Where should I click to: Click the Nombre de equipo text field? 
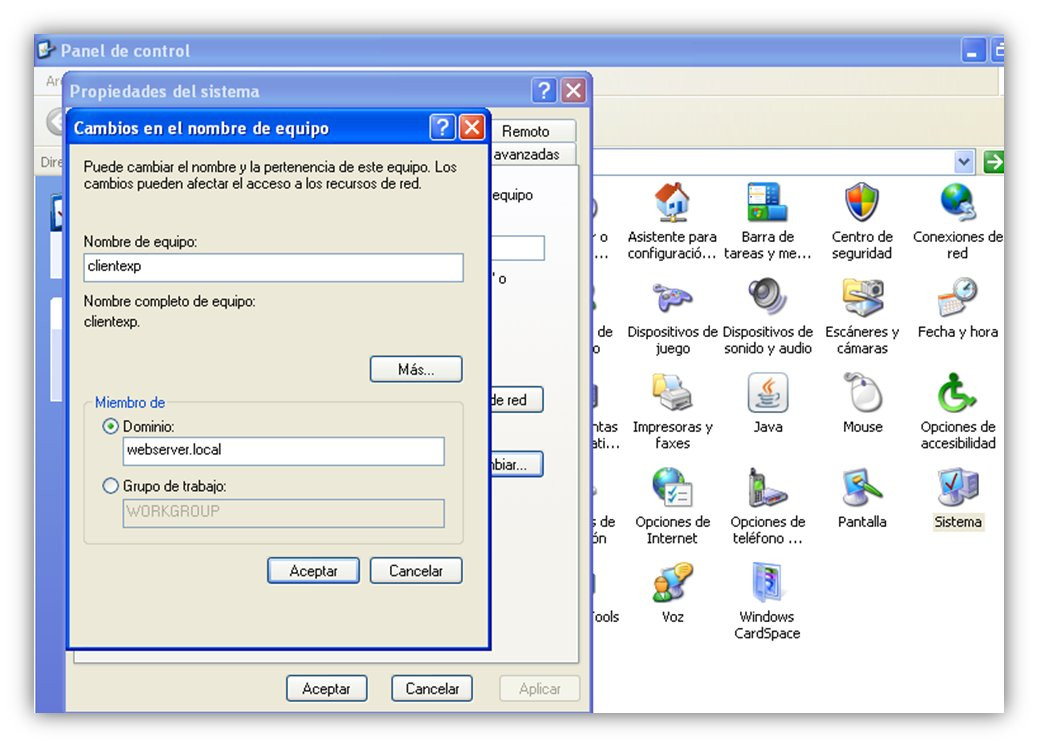pyautogui.click(x=273, y=267)
